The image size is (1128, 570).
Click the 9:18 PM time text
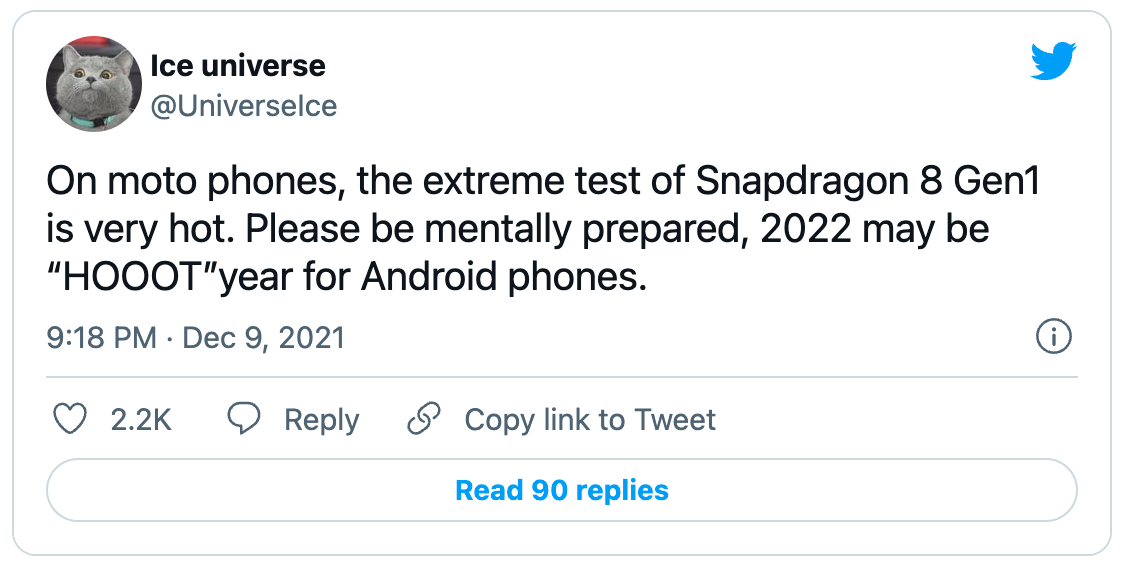pos(101,338)
